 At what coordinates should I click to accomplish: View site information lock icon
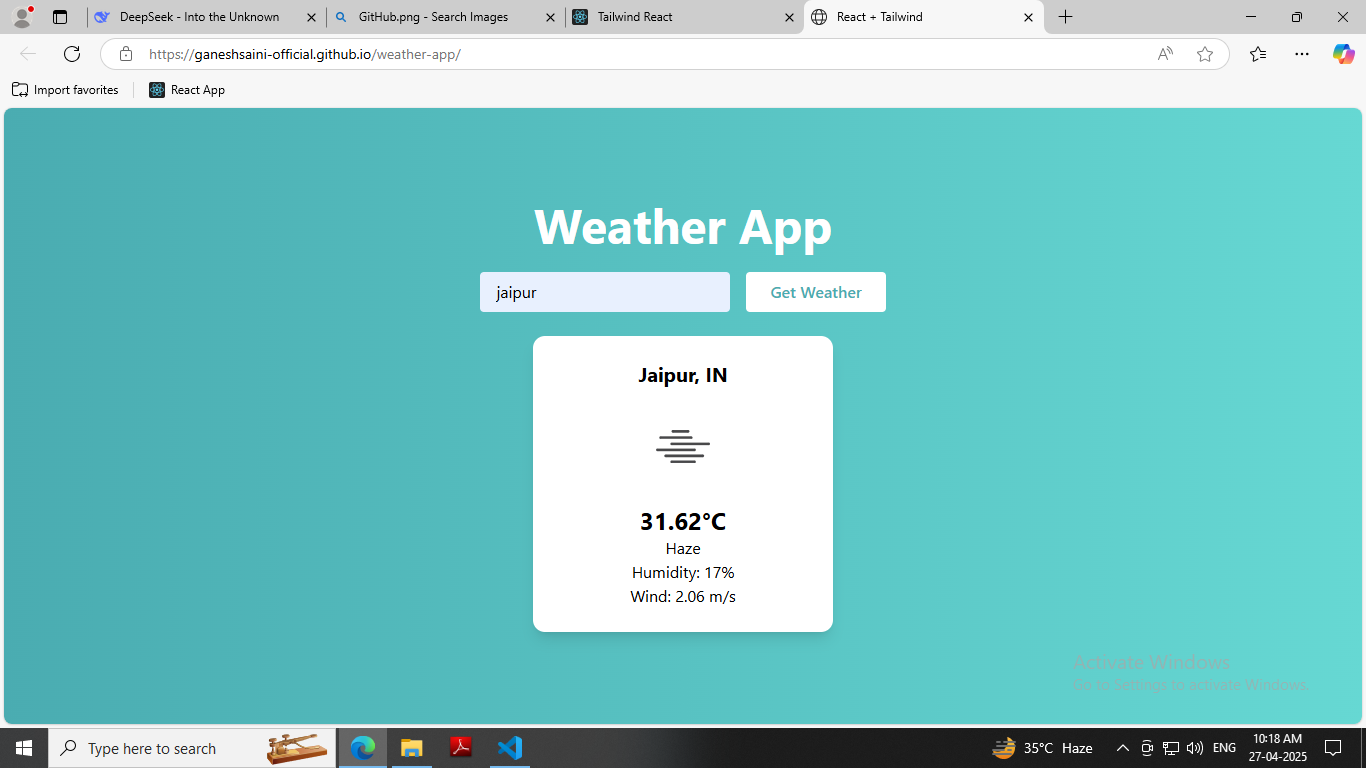[x=126, y=54]
